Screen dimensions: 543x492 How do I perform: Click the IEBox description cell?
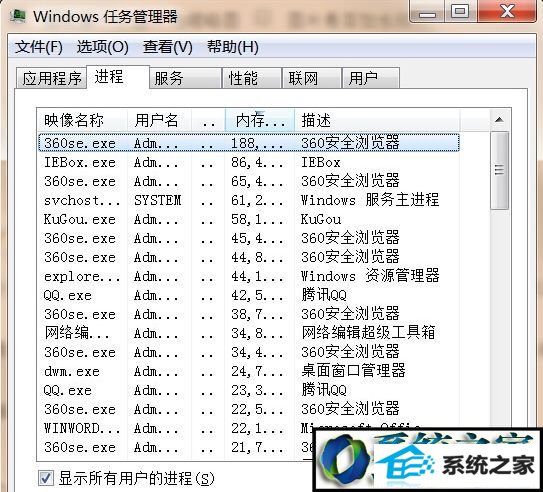[x=321, y=162]
